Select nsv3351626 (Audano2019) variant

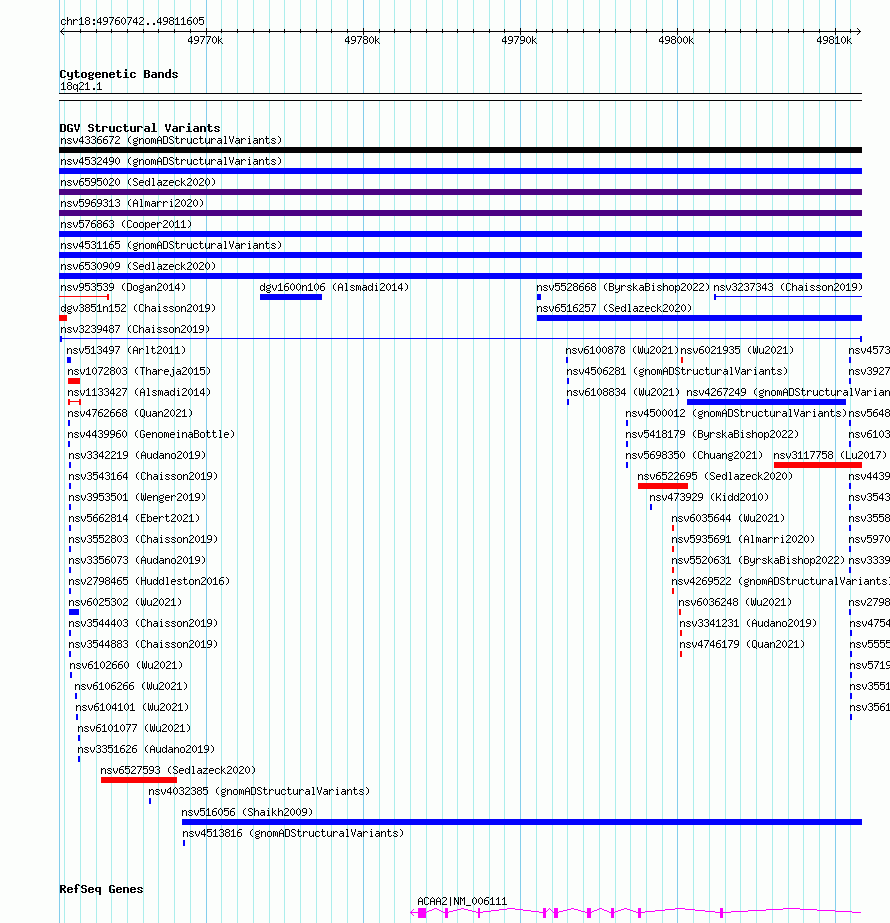point(146,750)
